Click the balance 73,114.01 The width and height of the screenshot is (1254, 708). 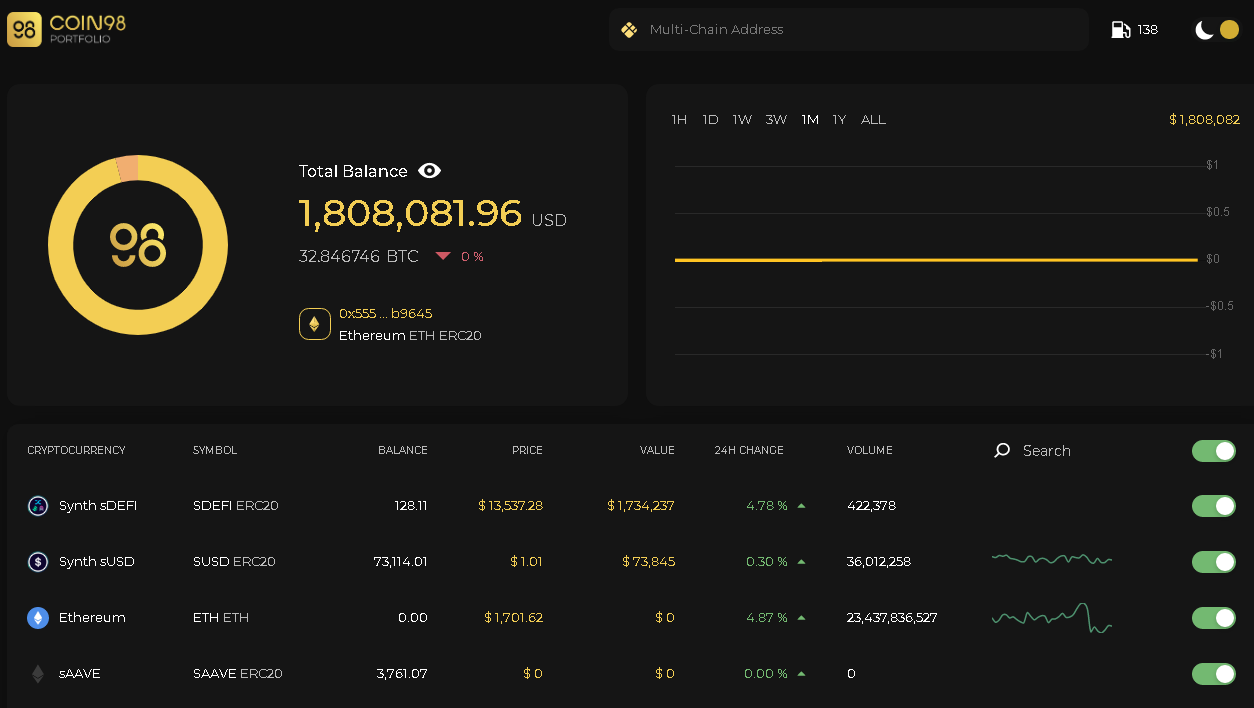(400, 562)
